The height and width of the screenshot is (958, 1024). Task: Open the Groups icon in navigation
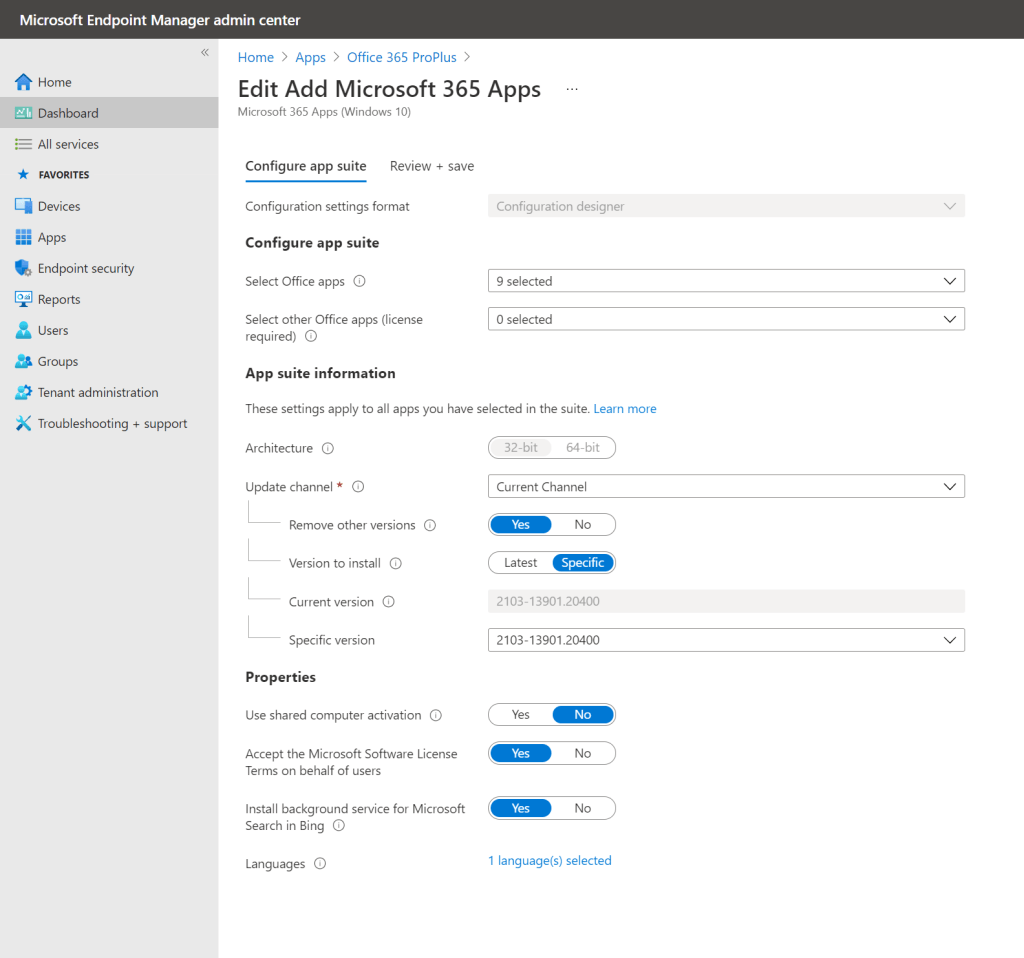[24, 361]
